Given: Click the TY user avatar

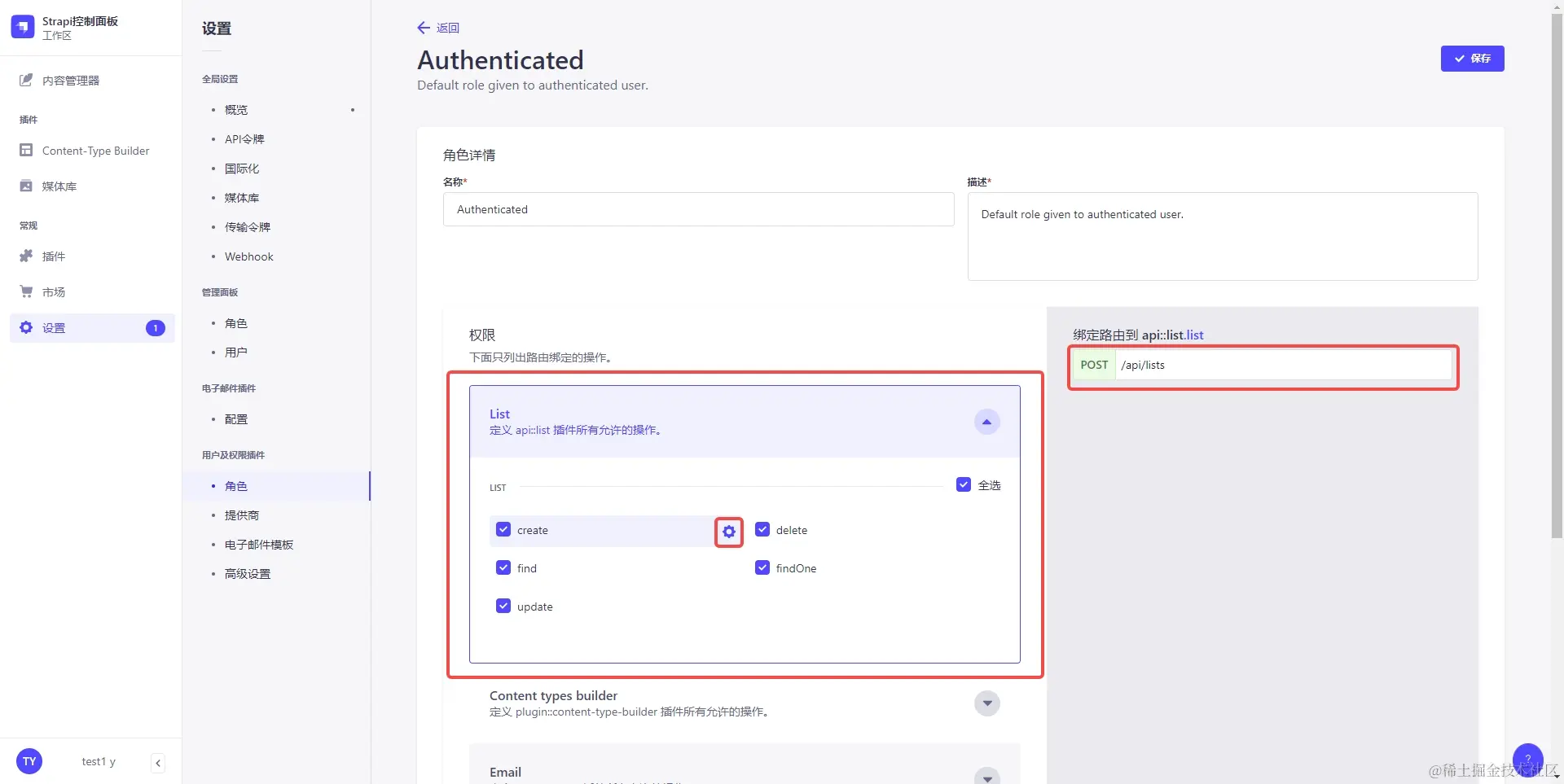Looking at the screenshot, I should 29,761.
